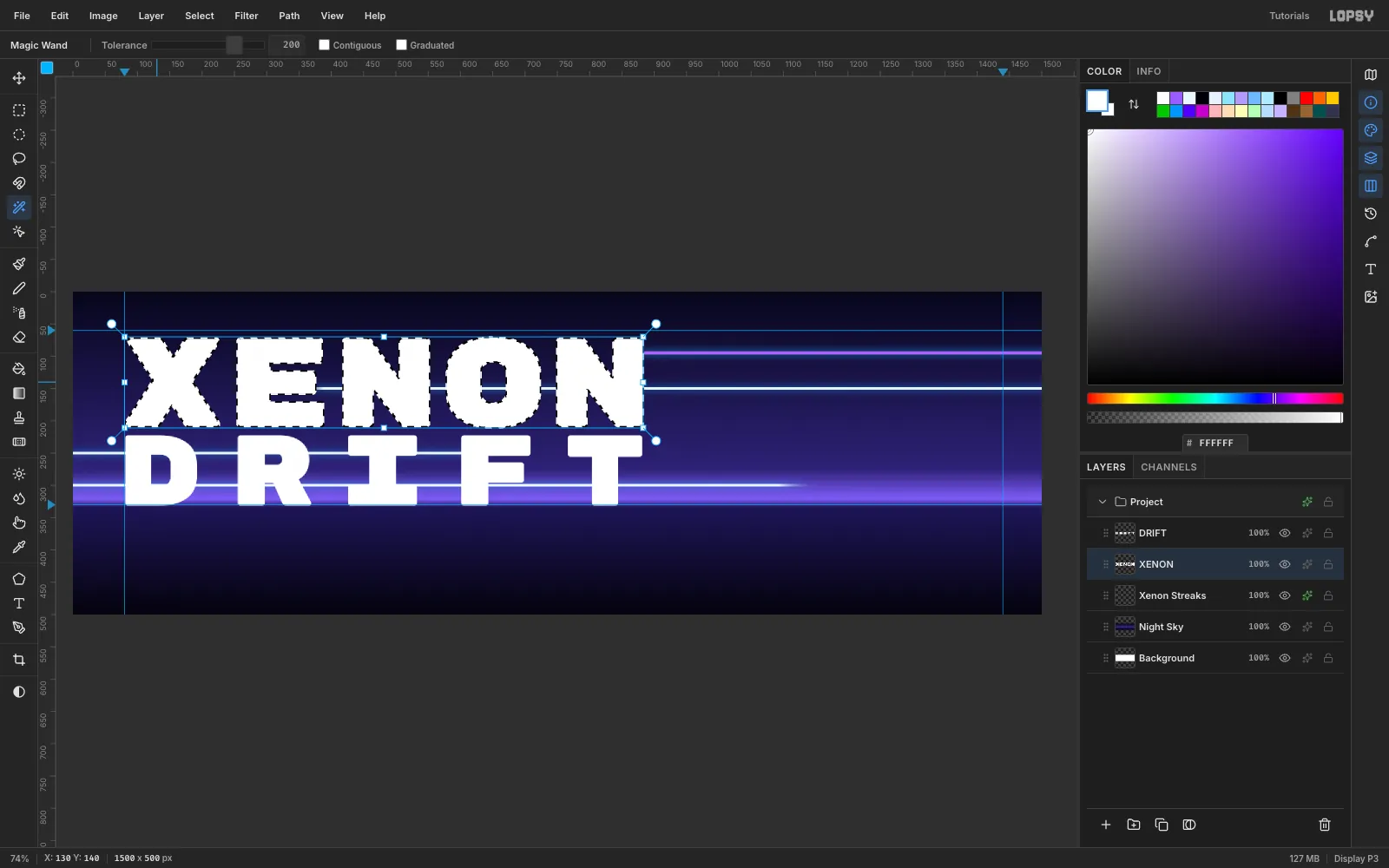Click the Tolerance value field
Screen dimensions: 1389x868
coord(286,45)
